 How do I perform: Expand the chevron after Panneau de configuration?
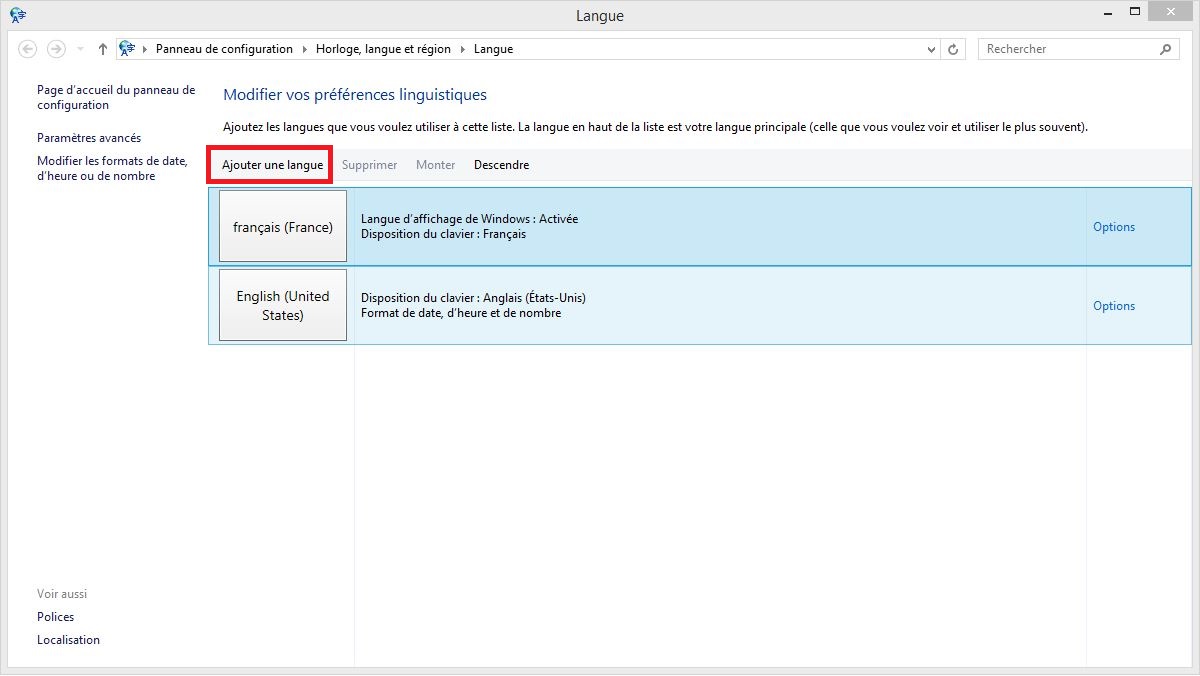tap(304, 49)
